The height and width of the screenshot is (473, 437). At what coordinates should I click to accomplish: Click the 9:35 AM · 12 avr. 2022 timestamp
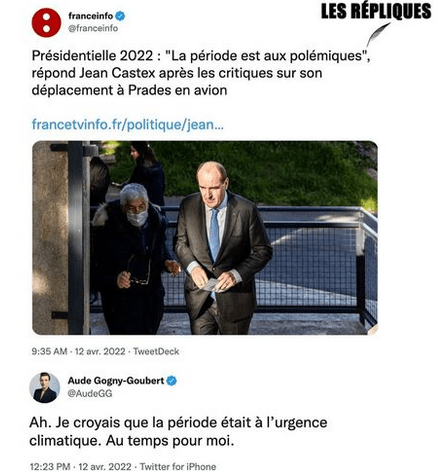78,351
